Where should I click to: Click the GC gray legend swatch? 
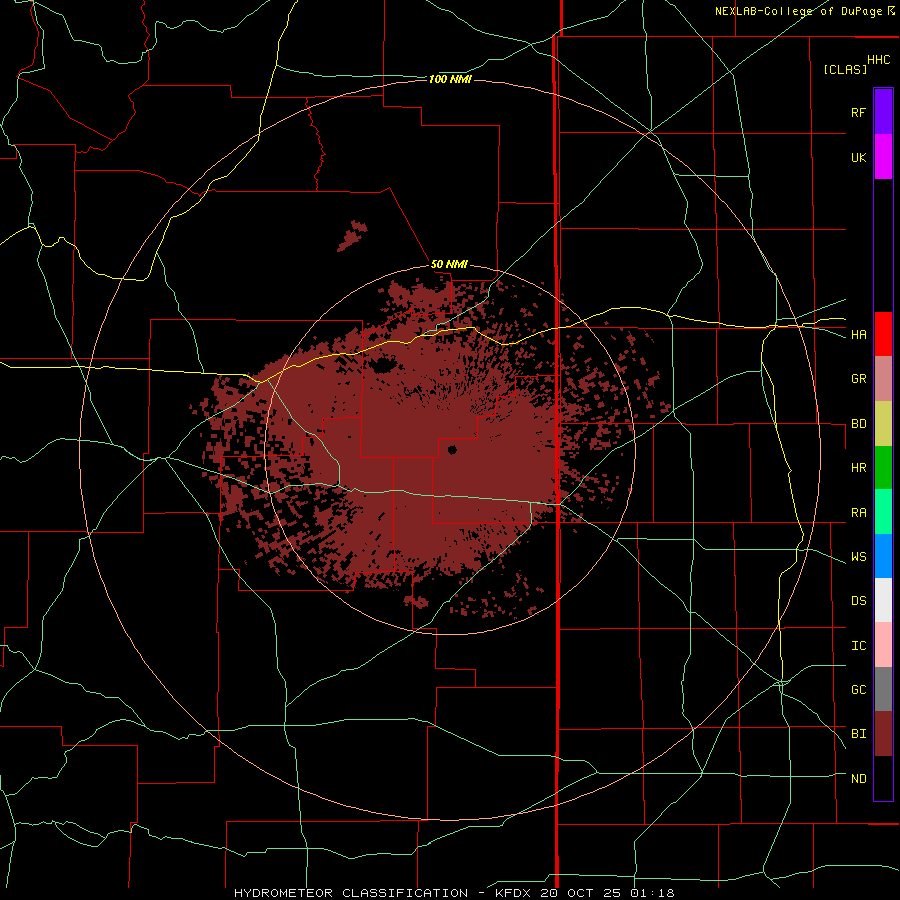pyautogui.click(x=883, y=689)
